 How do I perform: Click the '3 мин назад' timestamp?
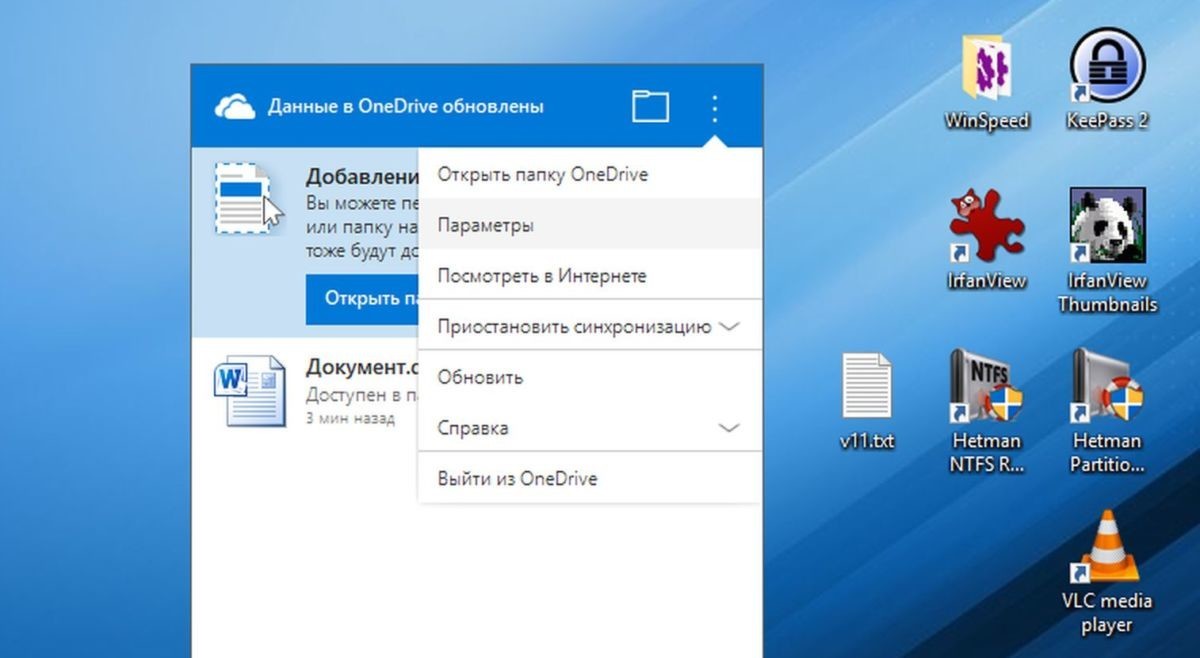point(350,418)
